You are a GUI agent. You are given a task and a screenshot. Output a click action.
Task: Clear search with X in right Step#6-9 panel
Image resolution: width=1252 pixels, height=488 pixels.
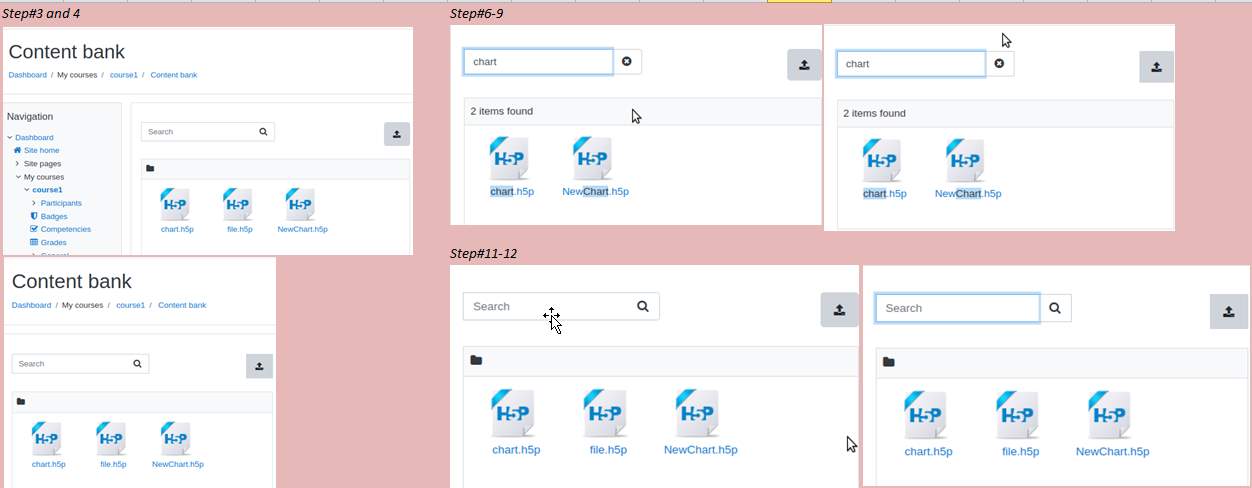(999, 64)
